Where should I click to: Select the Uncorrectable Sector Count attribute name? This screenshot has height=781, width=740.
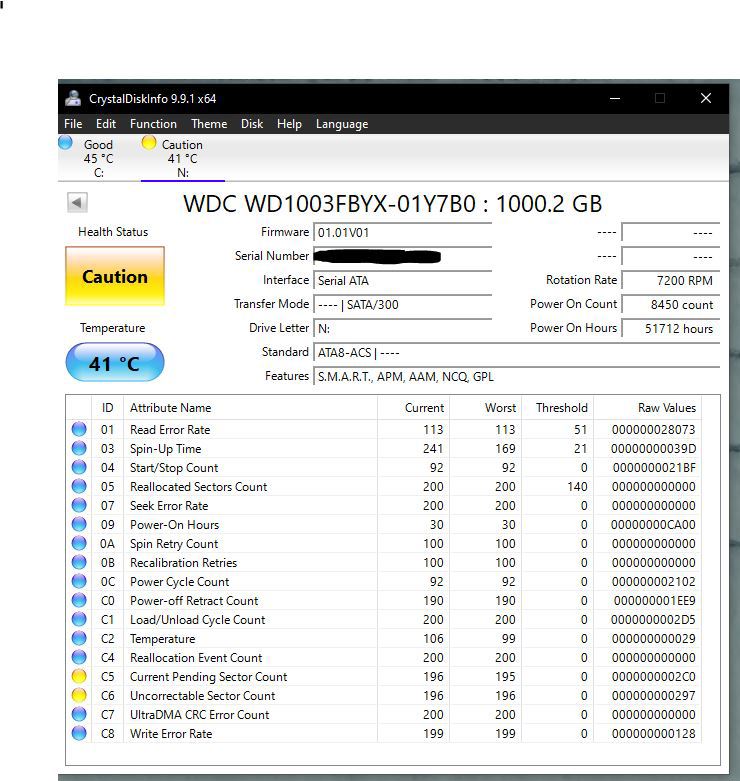click(202, 695)
